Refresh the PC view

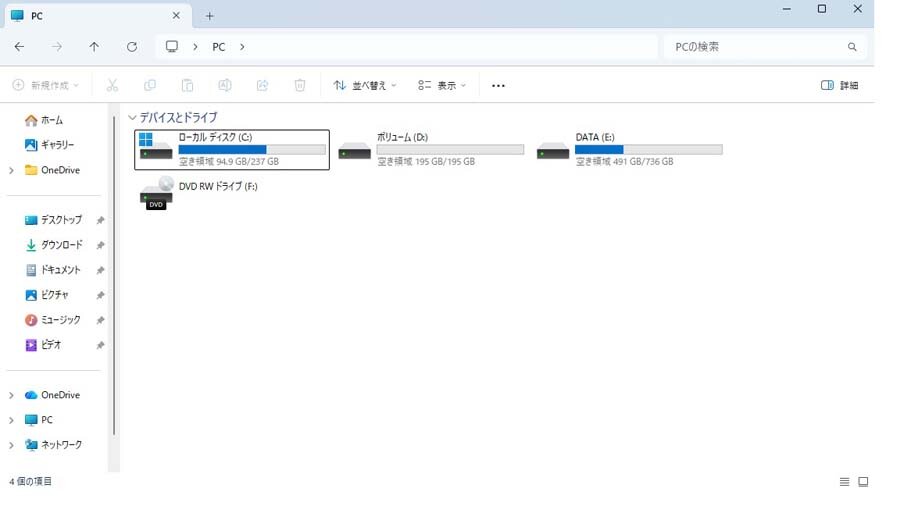click(132, 47)
